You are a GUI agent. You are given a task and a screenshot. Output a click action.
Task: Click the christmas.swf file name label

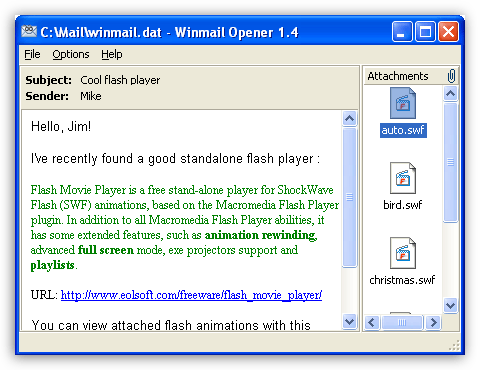[402, 280]
